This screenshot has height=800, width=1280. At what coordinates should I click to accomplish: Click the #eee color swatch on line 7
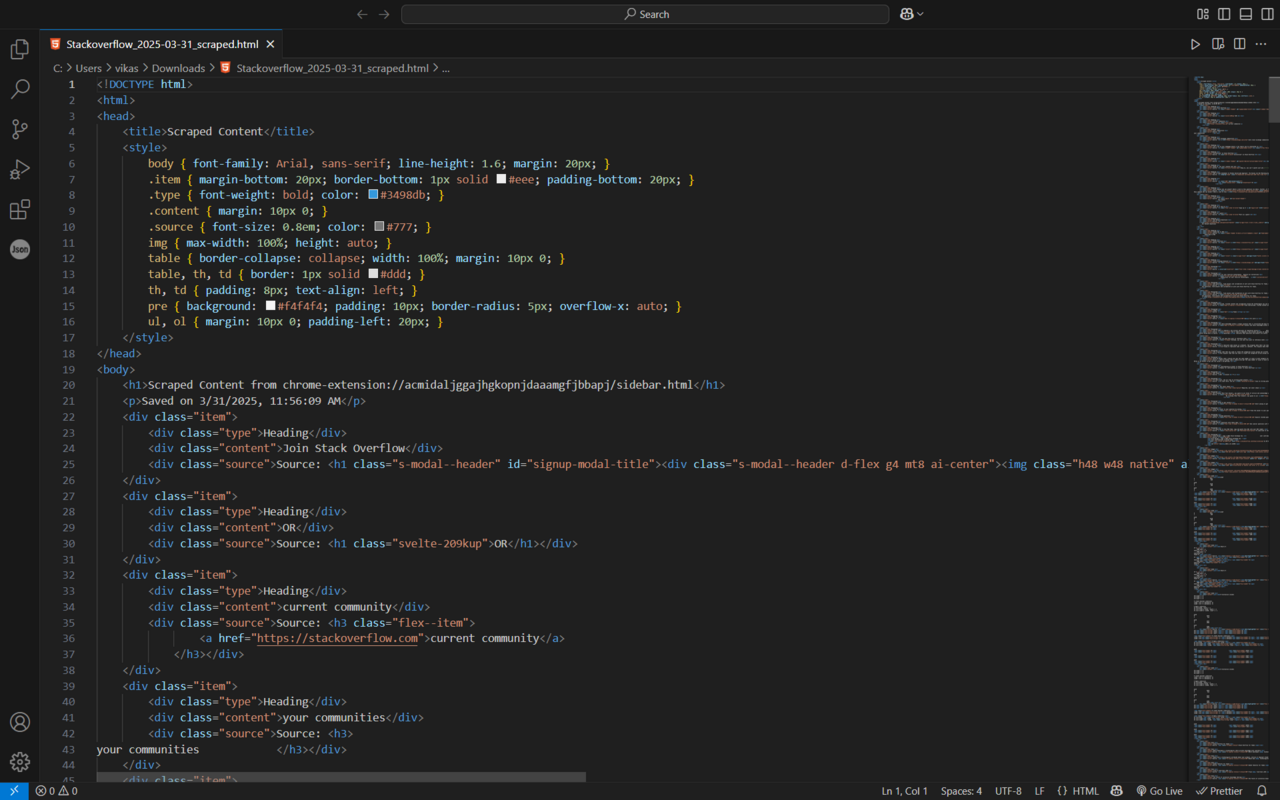tap(502, 179)
